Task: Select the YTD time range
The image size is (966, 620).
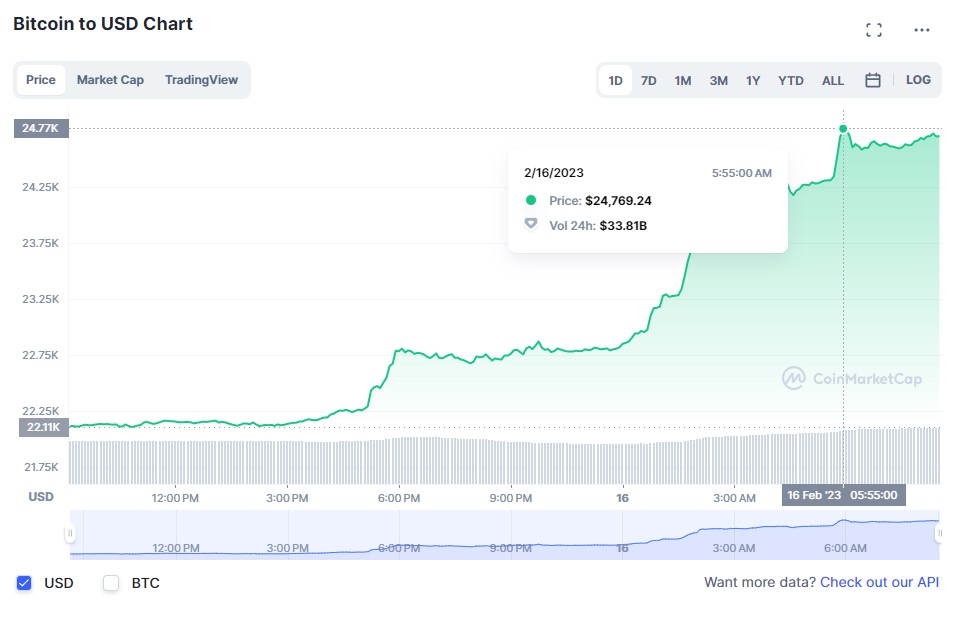Action: click(x=790, y=81)
